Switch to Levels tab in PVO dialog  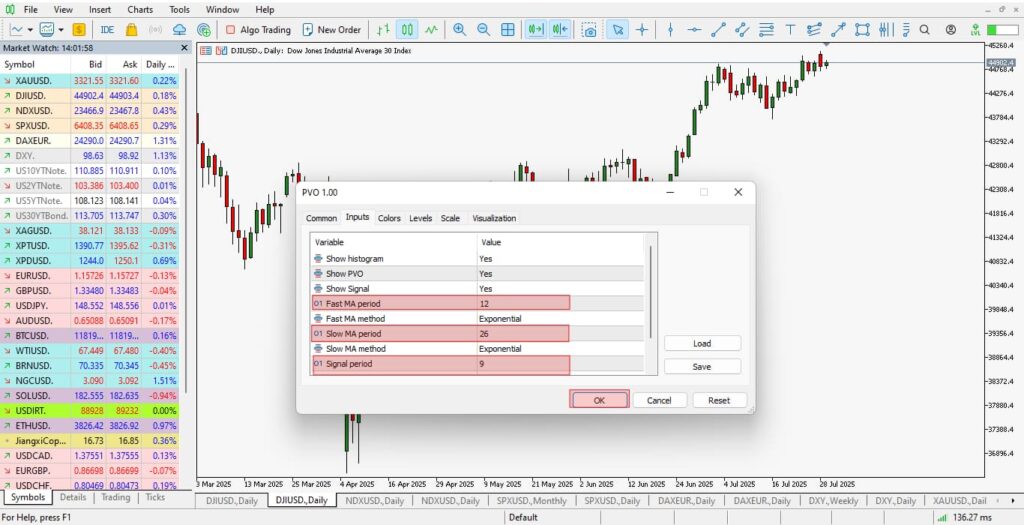coord(421,218)
